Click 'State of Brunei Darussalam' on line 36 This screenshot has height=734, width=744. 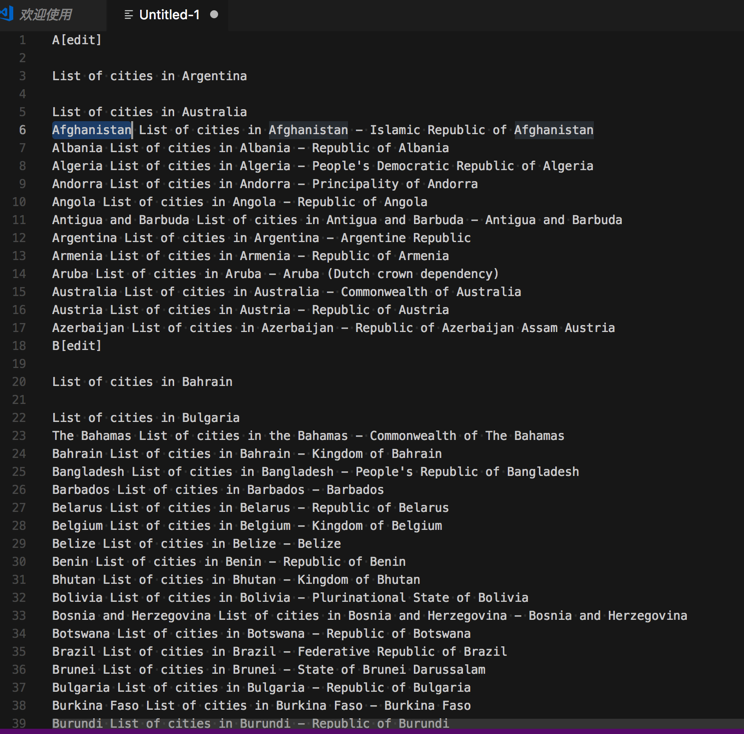tap(391, 670)
